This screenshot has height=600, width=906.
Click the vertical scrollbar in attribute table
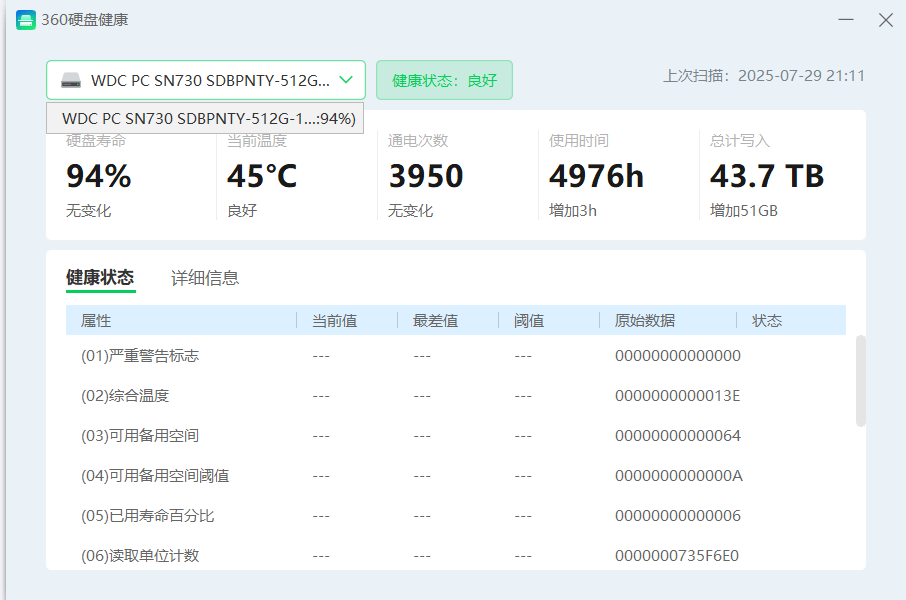pos(861,381)
